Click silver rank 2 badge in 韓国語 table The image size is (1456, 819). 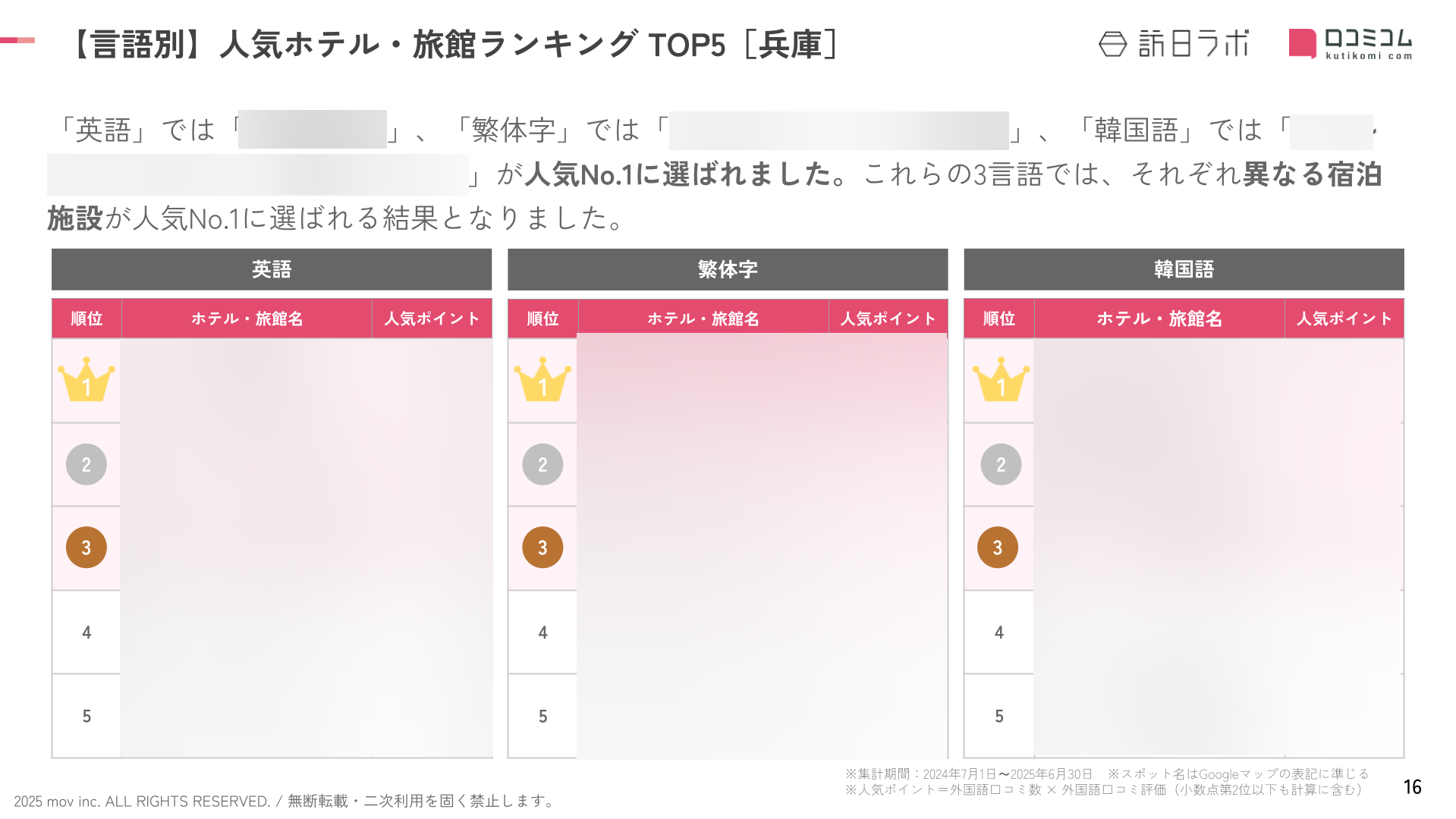[1001, 464]
